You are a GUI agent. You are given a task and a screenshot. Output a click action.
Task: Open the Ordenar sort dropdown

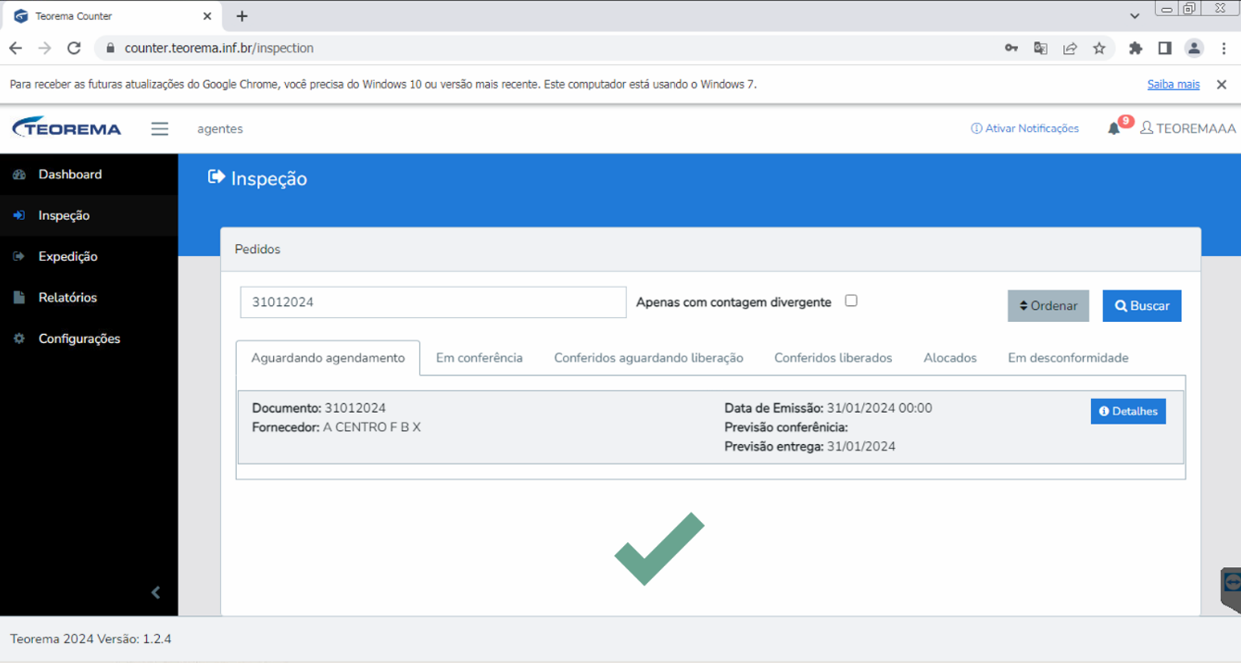(x=1048, y=306)
